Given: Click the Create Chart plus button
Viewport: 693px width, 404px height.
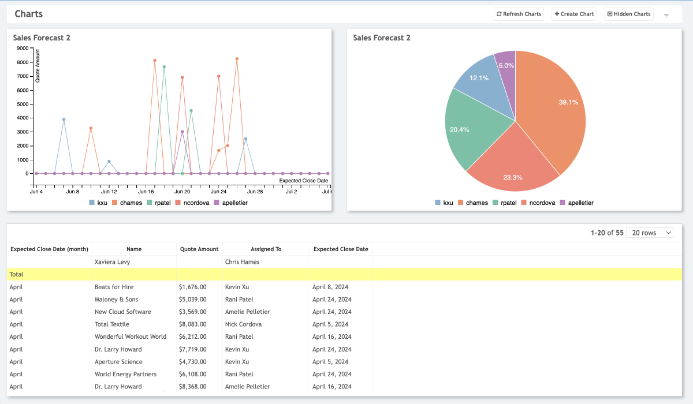Looking at the screenshot, I should 574,14.
